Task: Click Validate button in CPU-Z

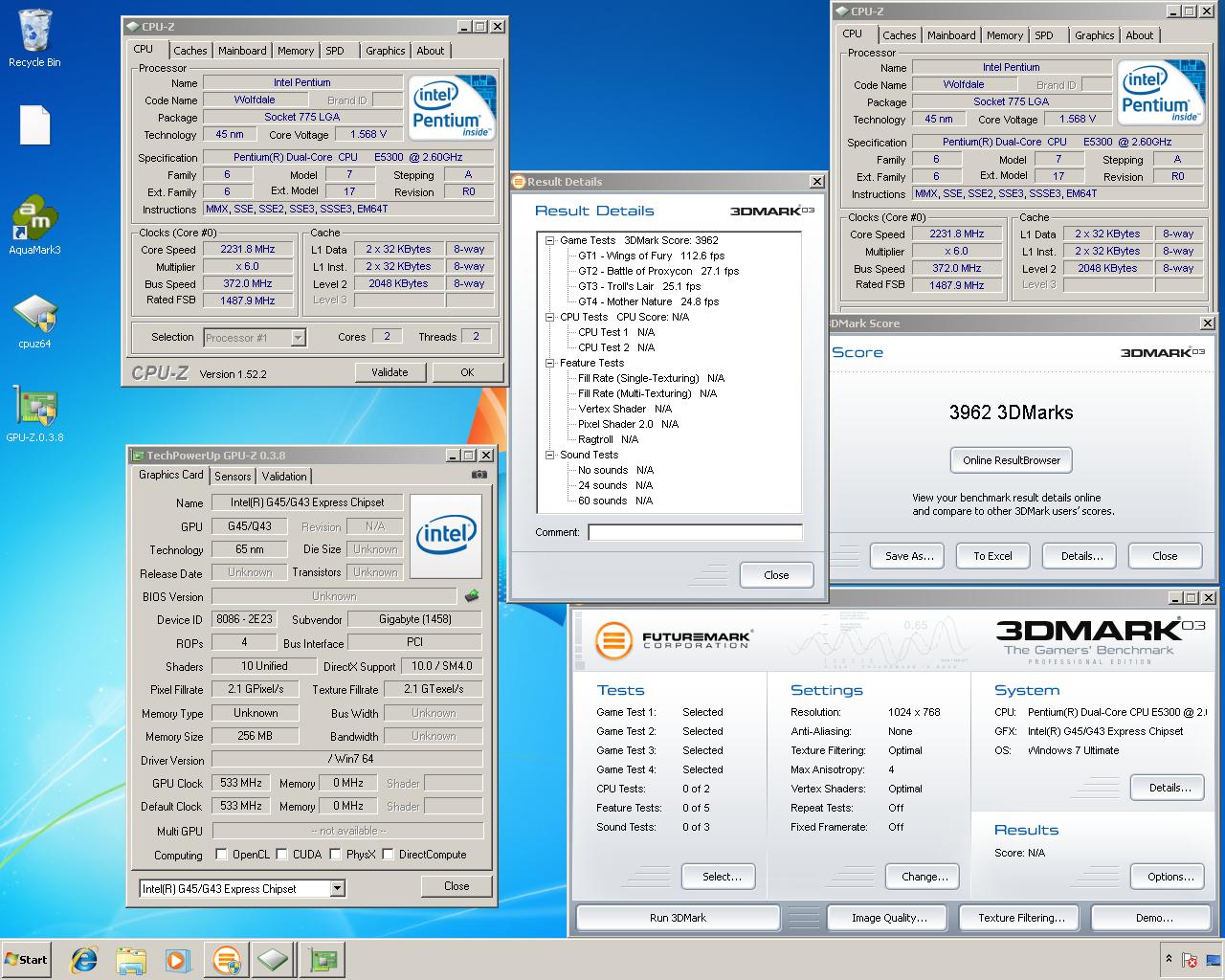Action: coord(390,372)
